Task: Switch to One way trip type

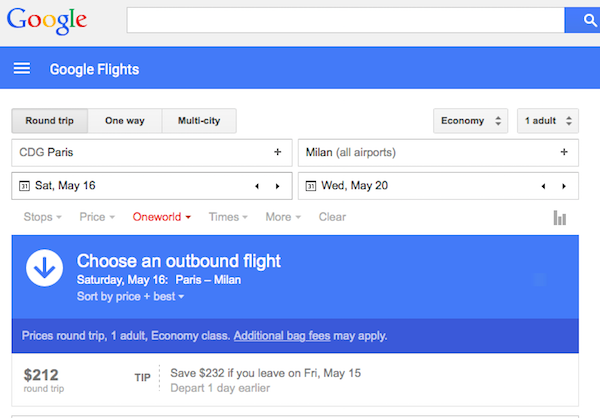Action: (125, 121)
